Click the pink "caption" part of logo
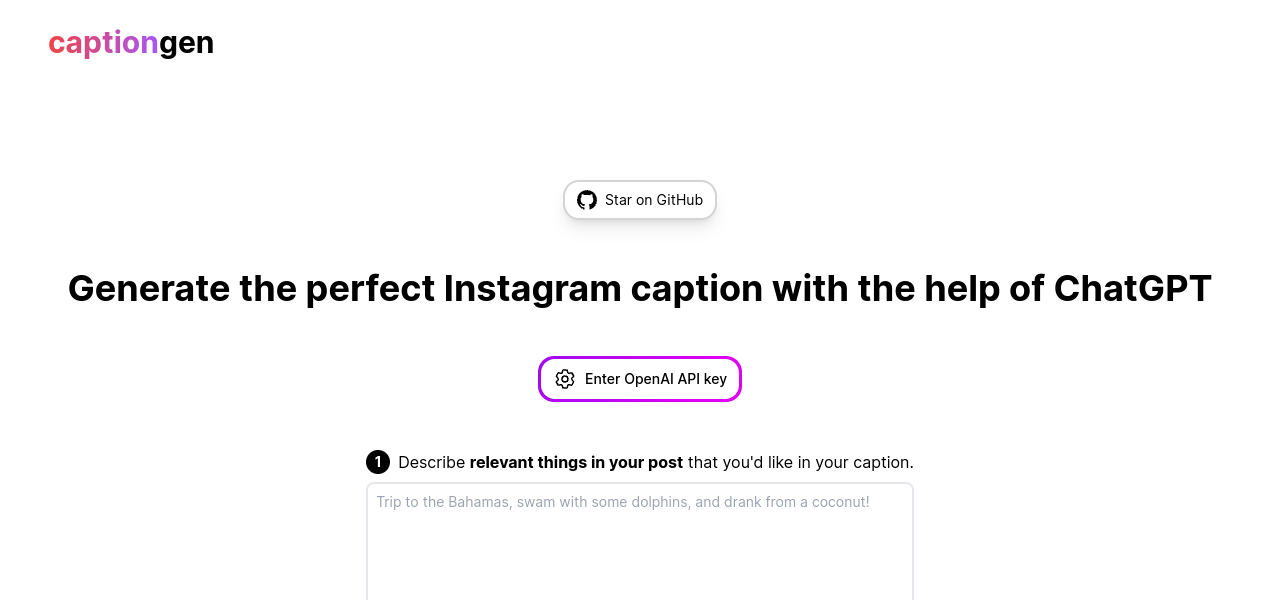The width and height of the screenshot is (1280, 600). coord(103,43)
